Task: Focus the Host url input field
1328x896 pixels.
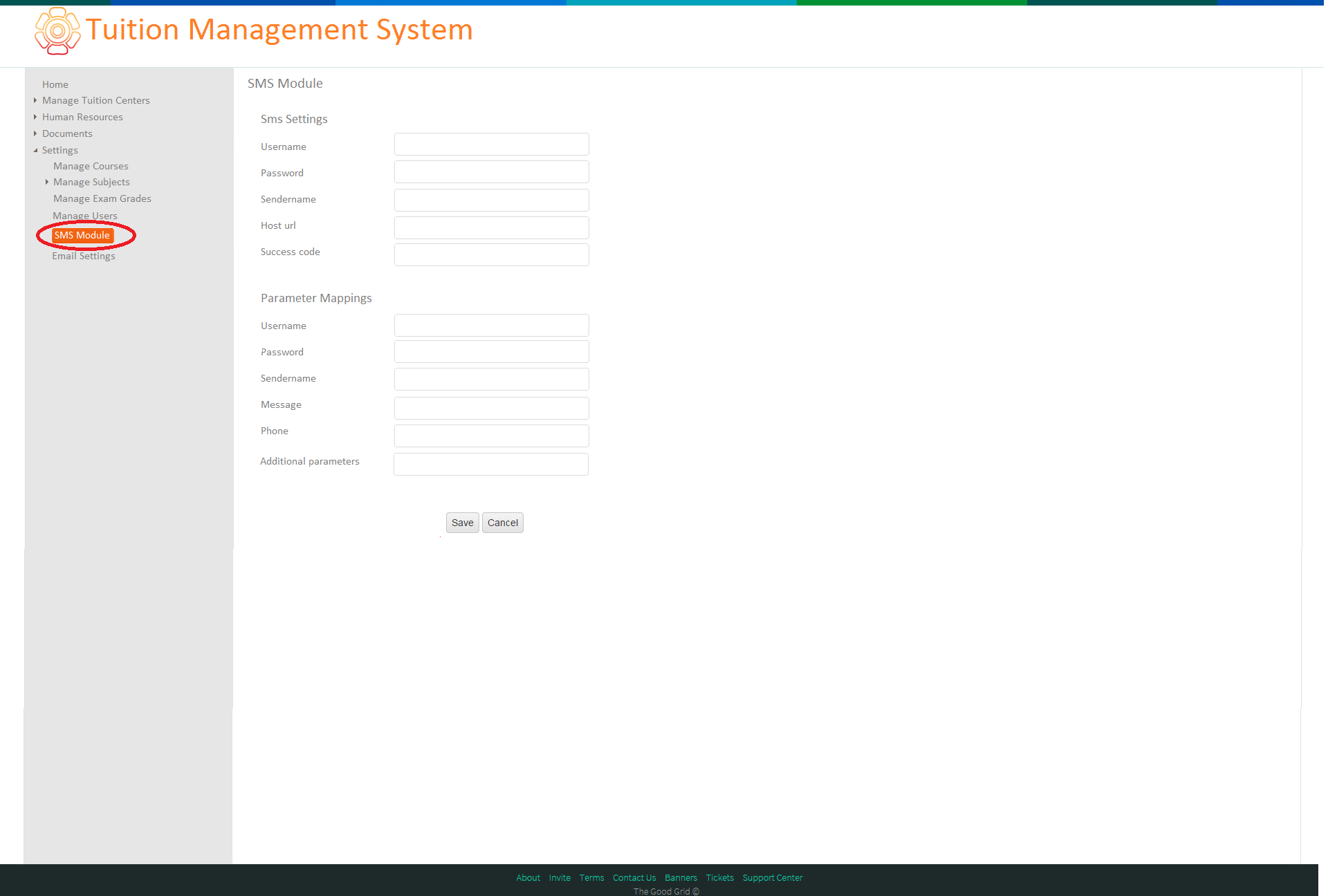Action: click(492, 227)
